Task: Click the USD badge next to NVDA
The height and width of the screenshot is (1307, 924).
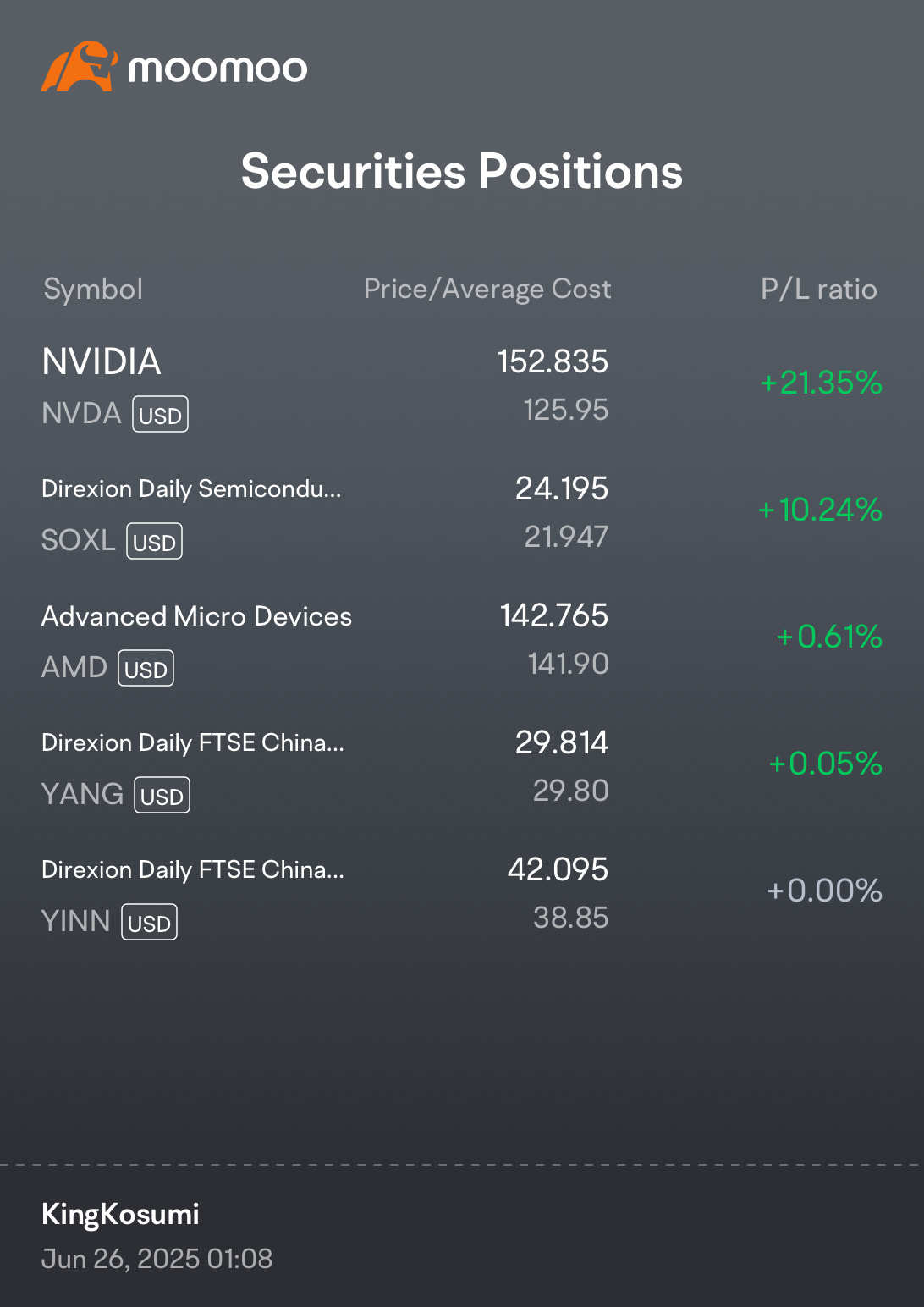Action: (160, 415)
